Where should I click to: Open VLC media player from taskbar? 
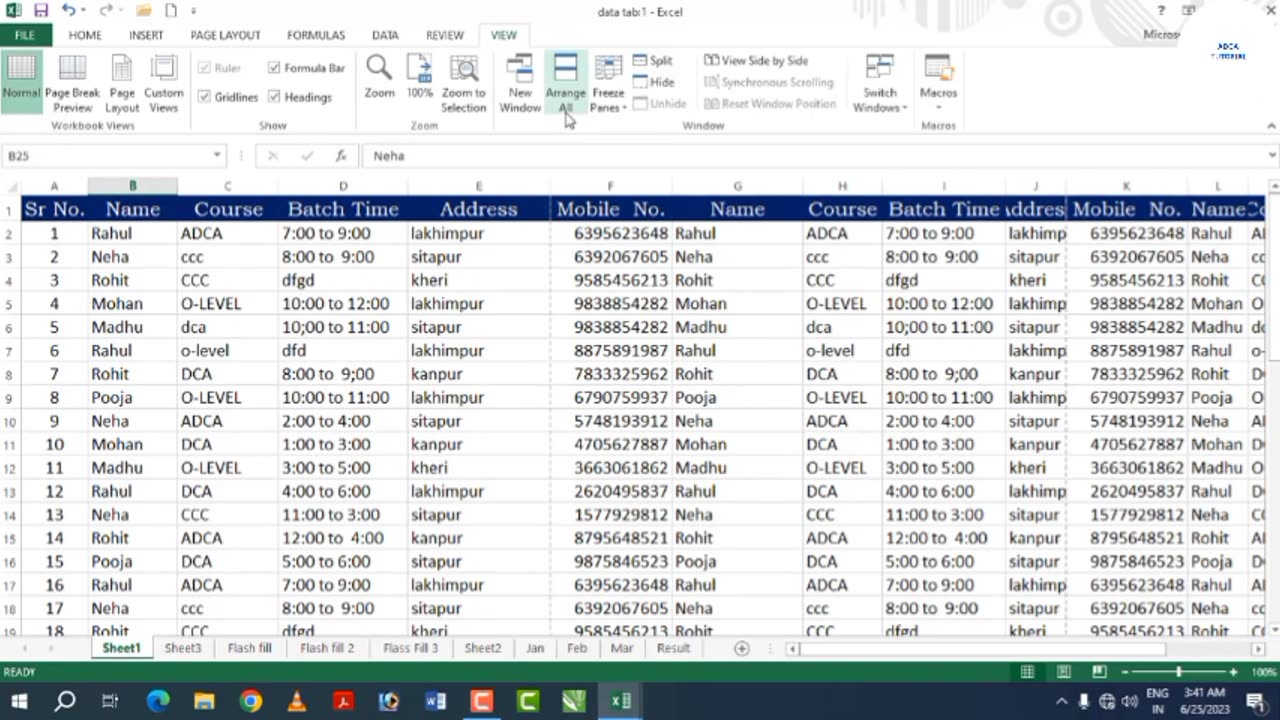tap(296, 701)
